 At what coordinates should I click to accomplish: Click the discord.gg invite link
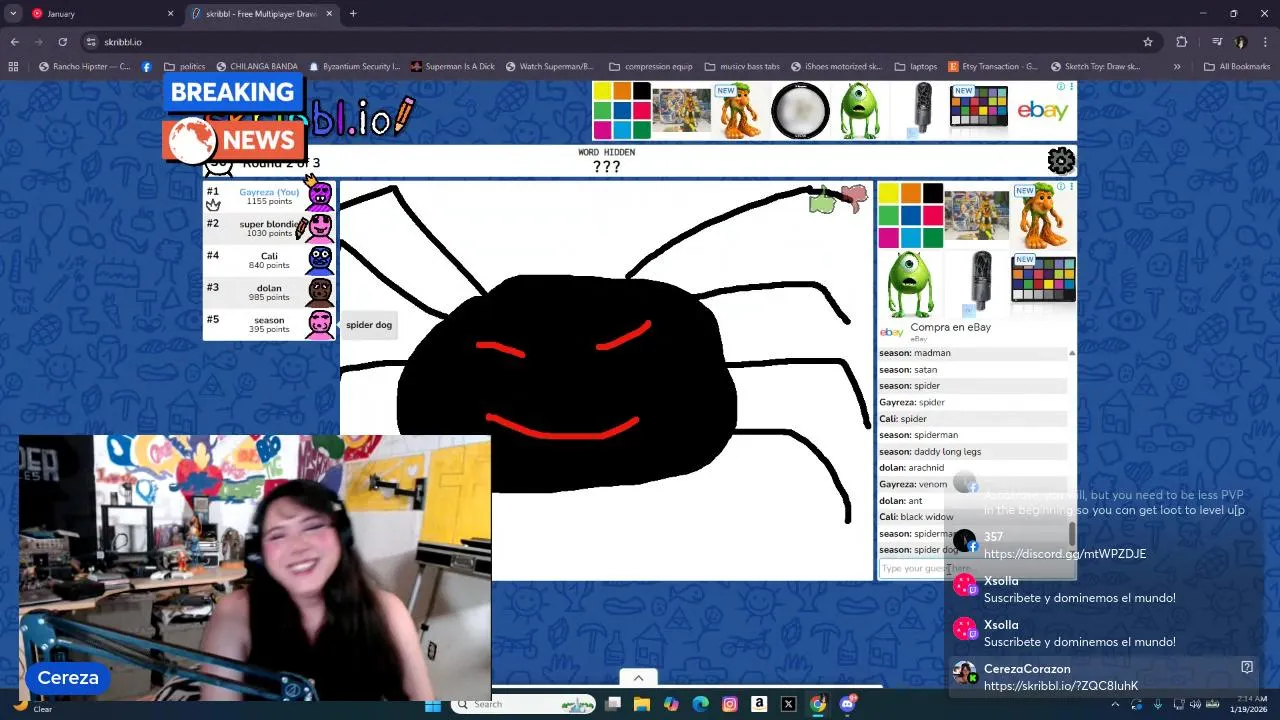[1065, 554]
